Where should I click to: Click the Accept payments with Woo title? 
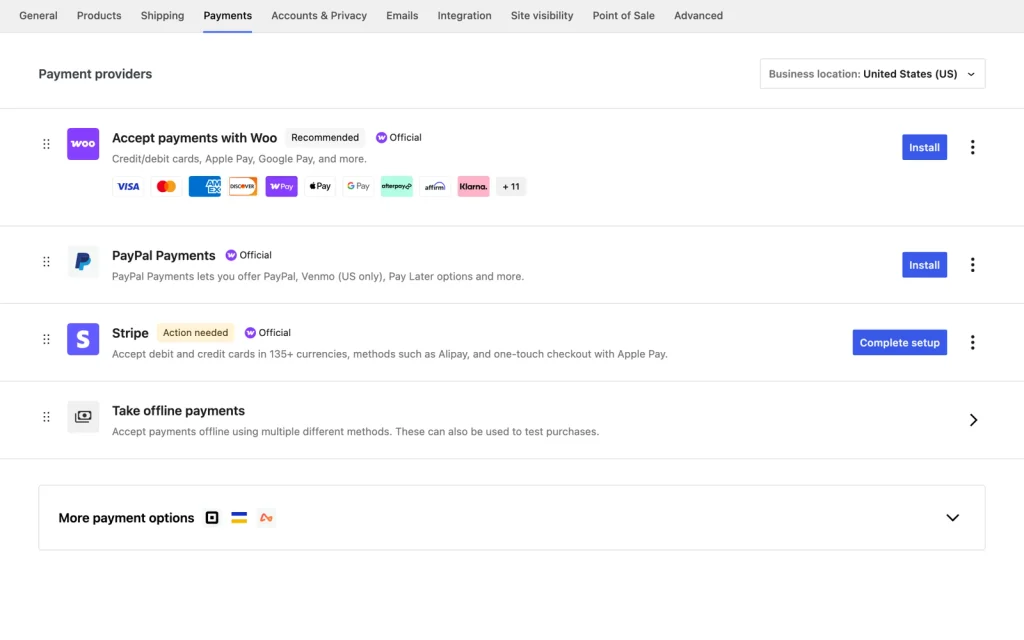(195, 138)
